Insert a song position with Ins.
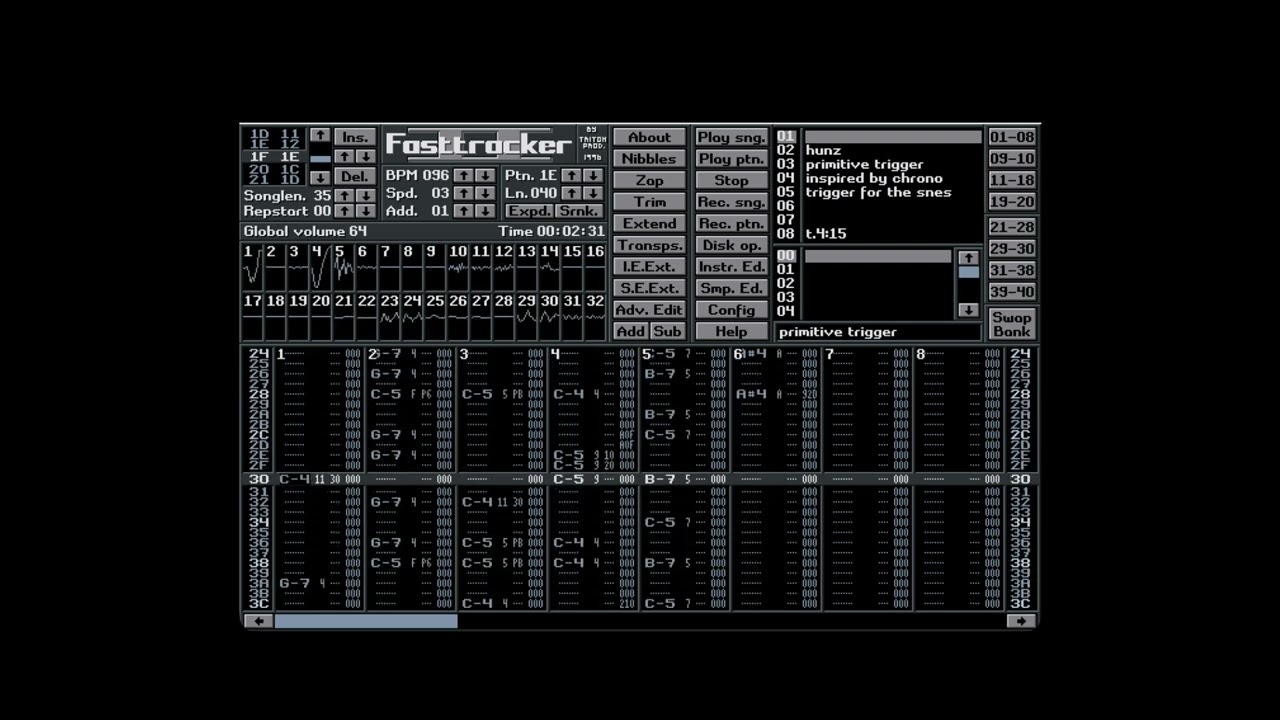The image size is (1280, 720). (x=355, y=137)
